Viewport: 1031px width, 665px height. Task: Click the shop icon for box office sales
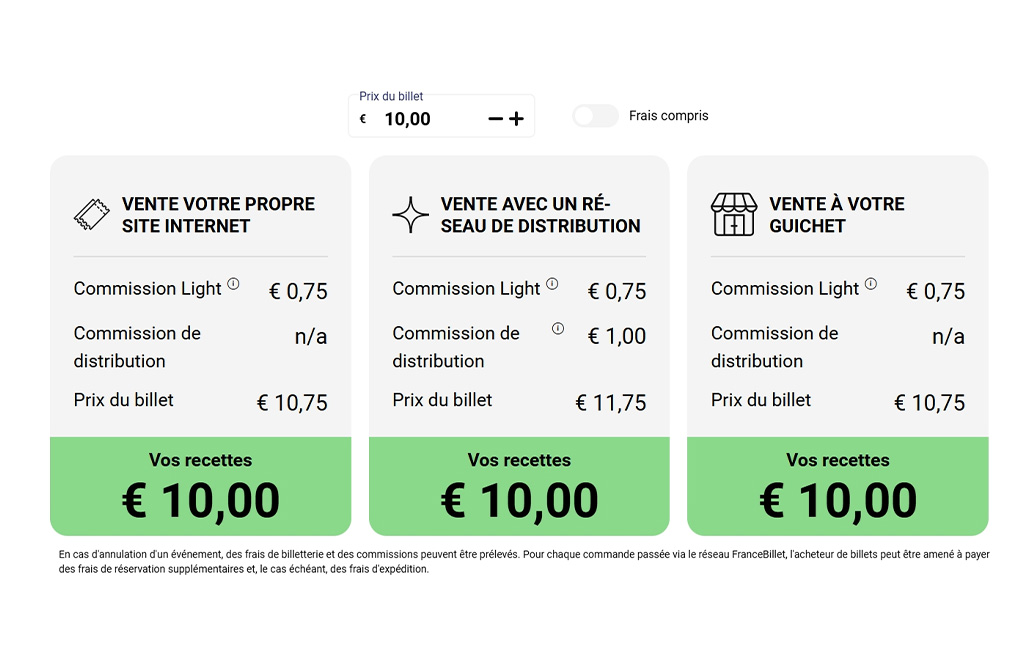pos(733,214)
